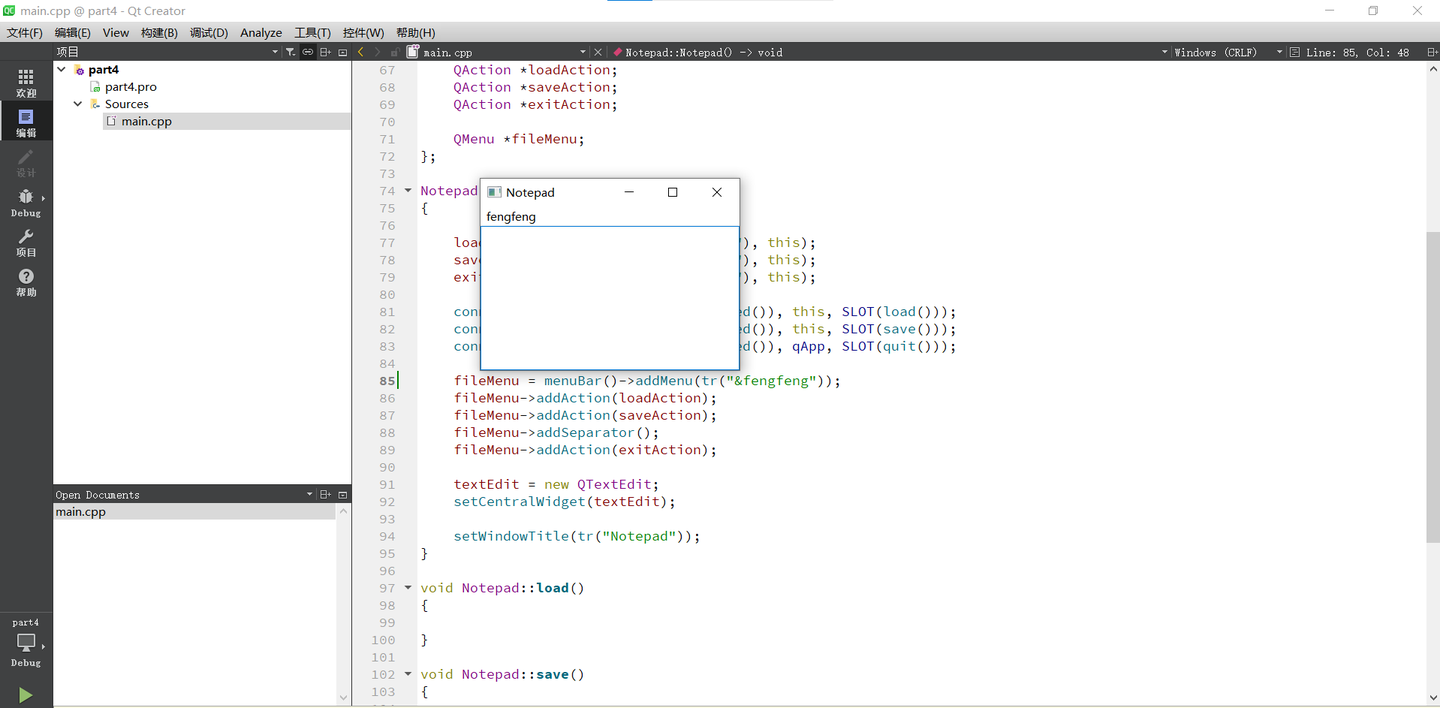This screenshot has width=1440, height=708.
Task: Switch to Debug mode in left sidebar
Action: (x=26, y=202)
